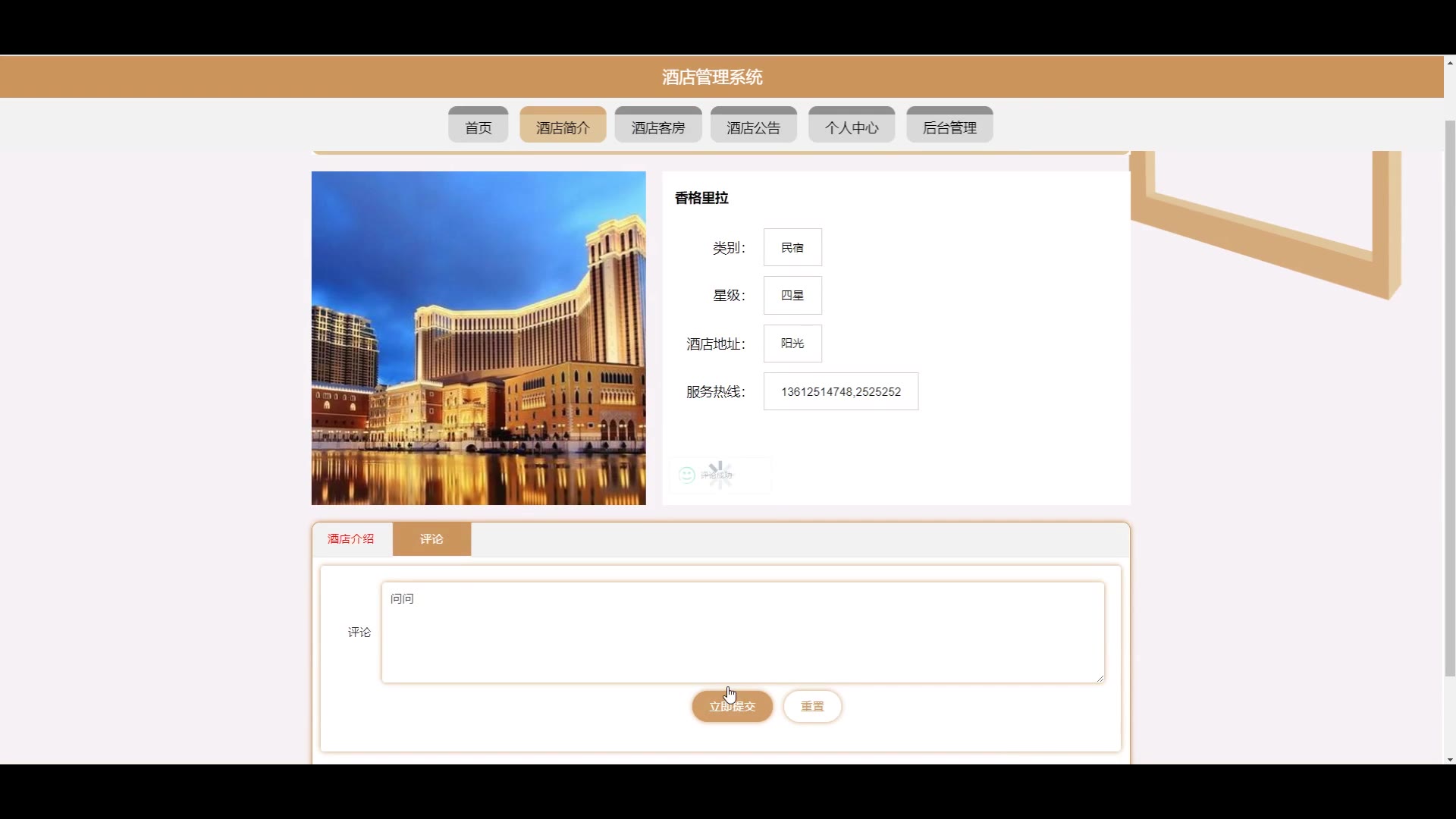Click the hotel photo thumbnail

tap(479, 338)
